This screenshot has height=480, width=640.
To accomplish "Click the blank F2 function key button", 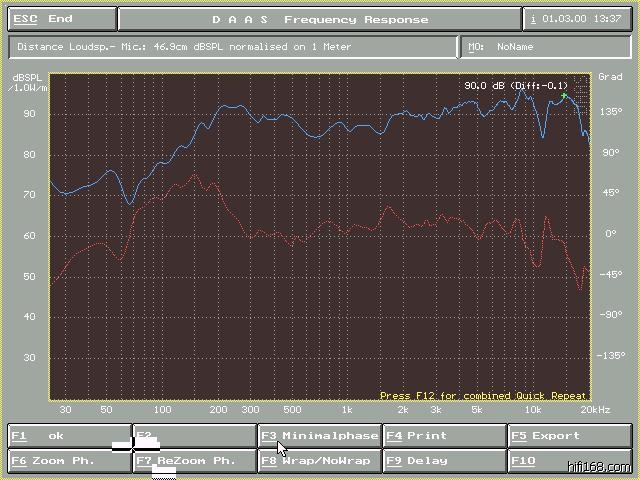I will click(194, 436).
